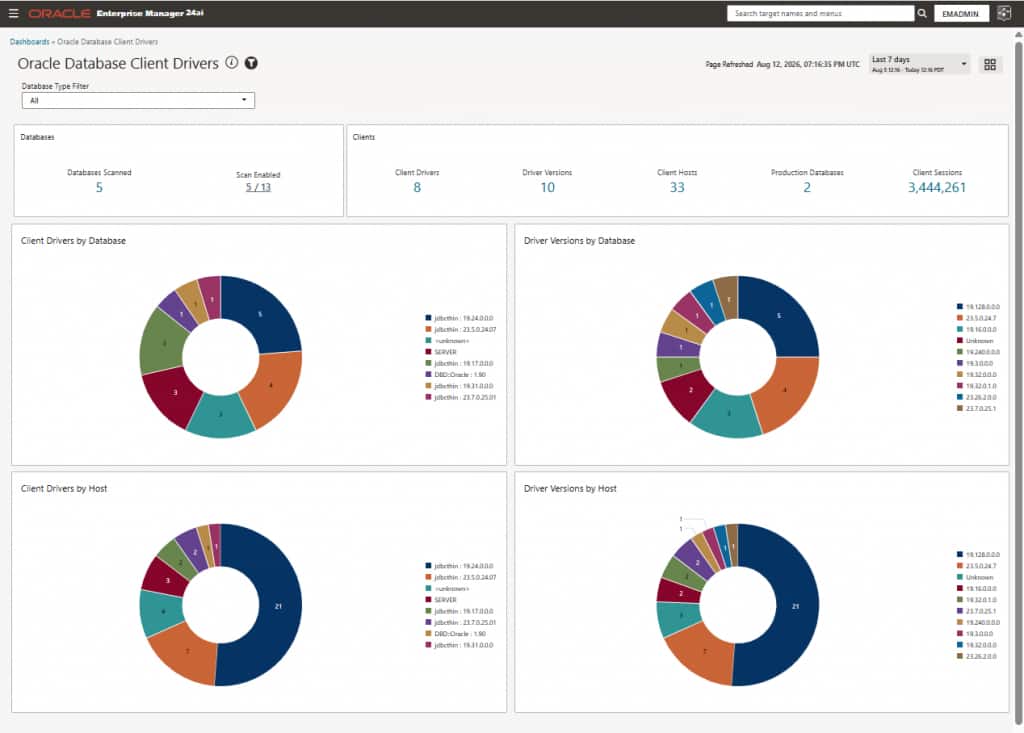The height and width of the screenshot is (733, 1024).
Task: Open the hamburger navigation menu
Action: (x=13, y=13)
